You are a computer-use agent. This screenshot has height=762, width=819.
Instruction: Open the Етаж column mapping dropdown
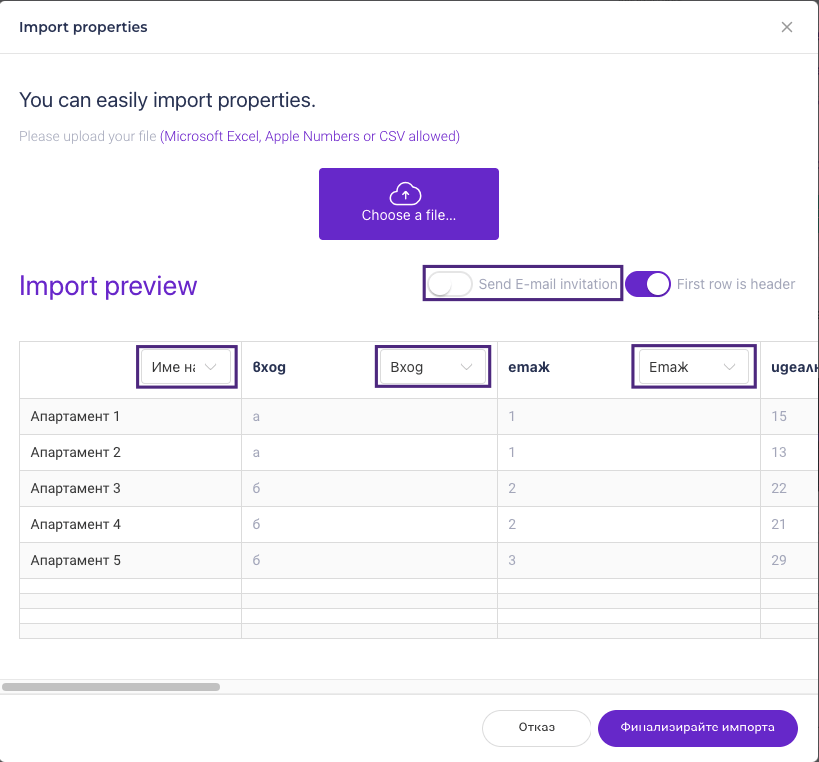(693, 367)
